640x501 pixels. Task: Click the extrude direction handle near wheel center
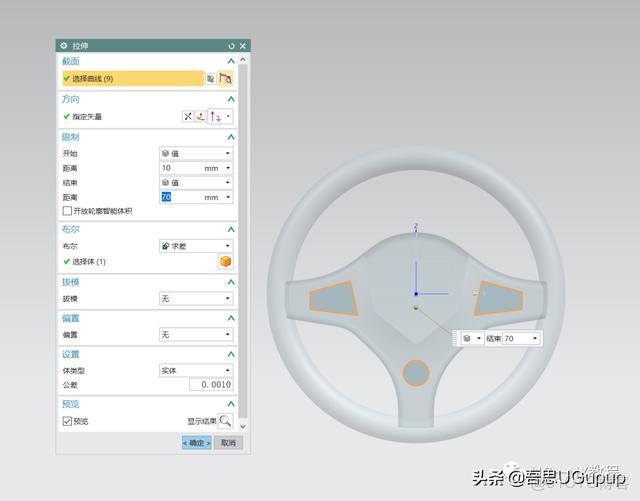tap(416, 307)
